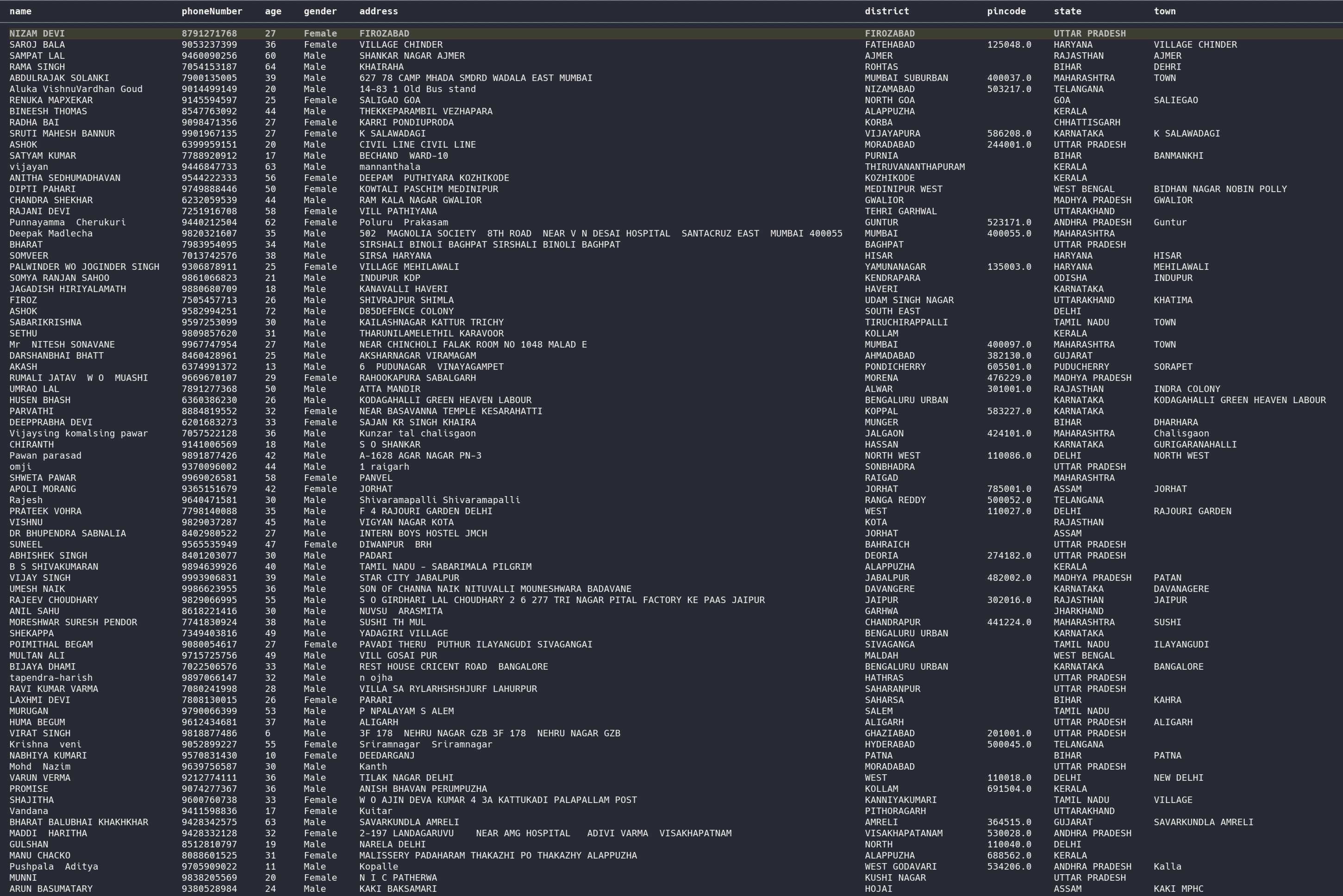Click the KHAIRAHA address cell

click(x=381, y=67)
